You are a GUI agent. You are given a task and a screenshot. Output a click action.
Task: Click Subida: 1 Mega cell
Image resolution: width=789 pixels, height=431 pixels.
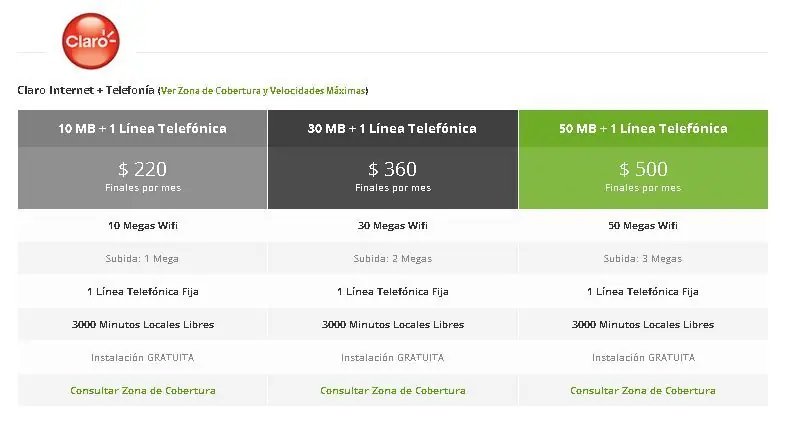(x=142, y=258)
